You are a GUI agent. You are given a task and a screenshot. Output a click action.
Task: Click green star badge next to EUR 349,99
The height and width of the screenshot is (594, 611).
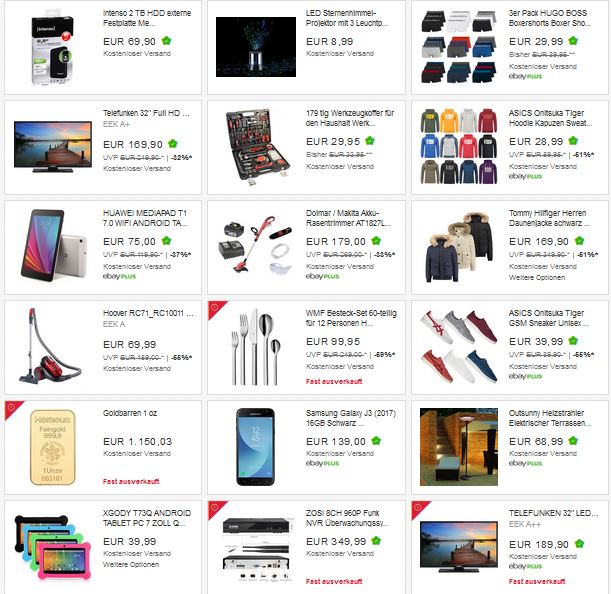376,541
